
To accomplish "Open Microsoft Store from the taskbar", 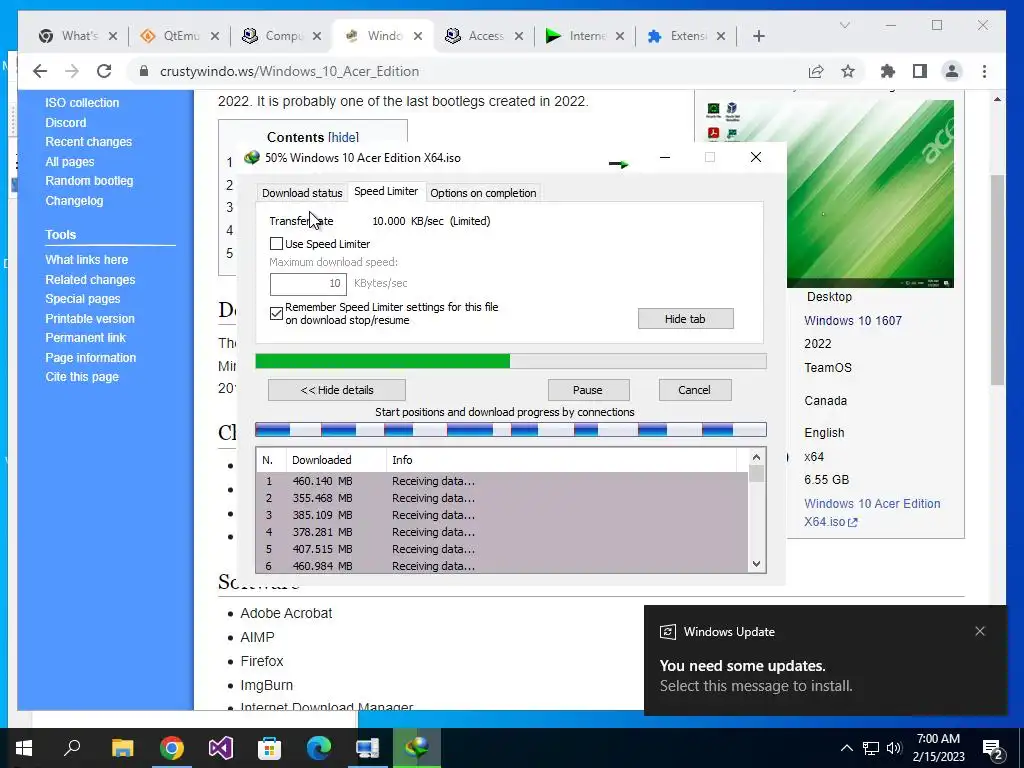I will click(269, 748).
